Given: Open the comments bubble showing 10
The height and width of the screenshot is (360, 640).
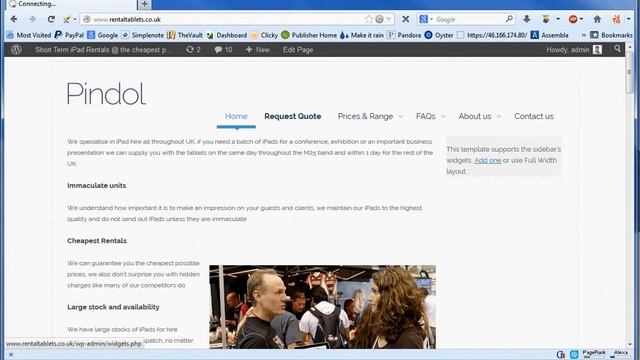Looking at the screenshot, I should [x=223, y=50].
